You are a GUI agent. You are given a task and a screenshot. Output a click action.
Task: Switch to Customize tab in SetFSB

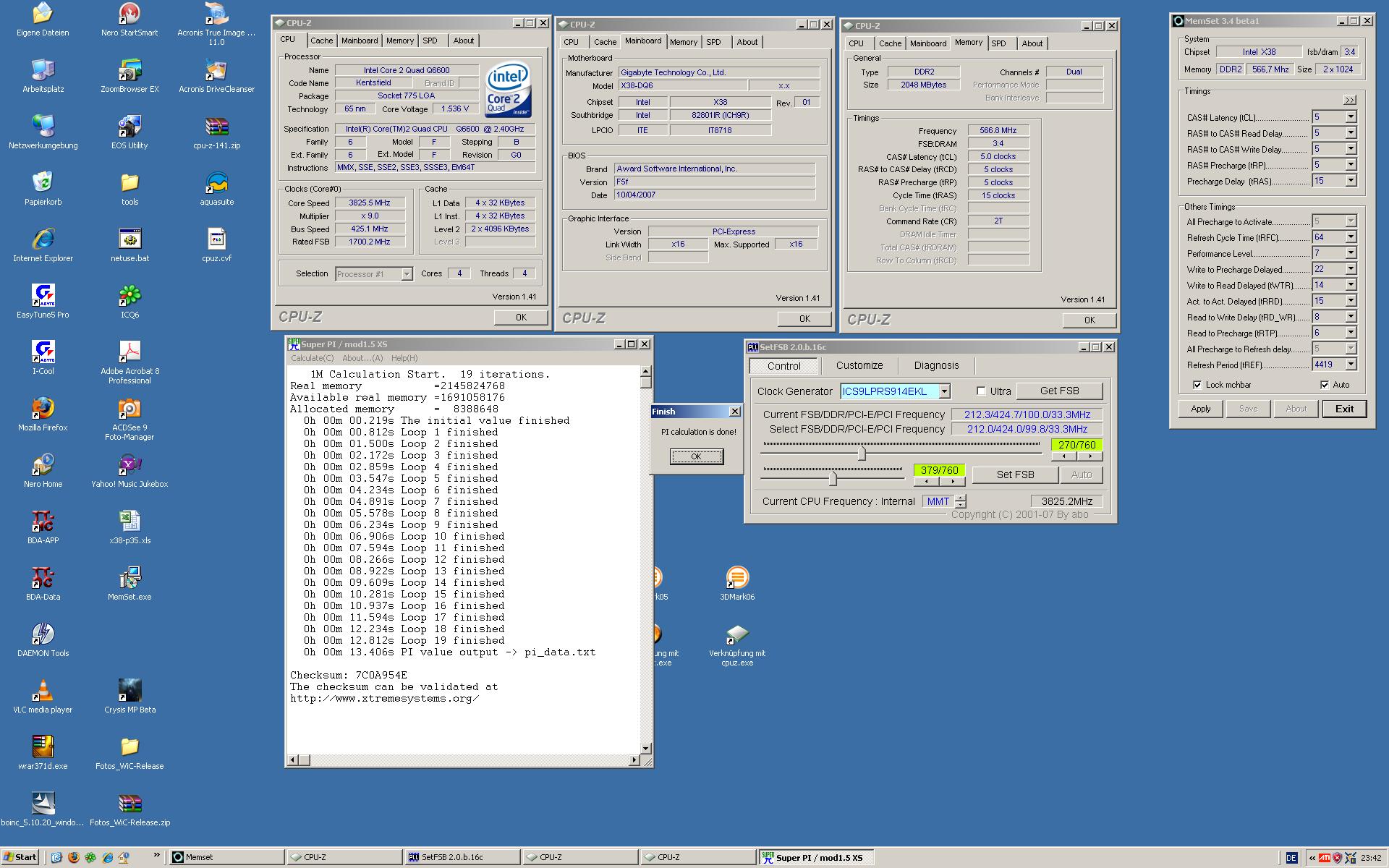click(x=859, y=366)
